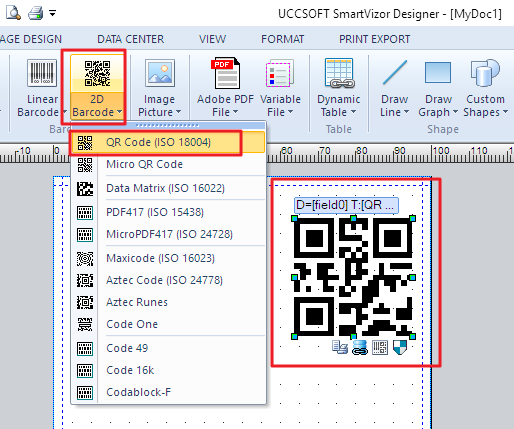Open the quick access toolbar customize arrow
The image size is (514, 429).
coord(53,13)
